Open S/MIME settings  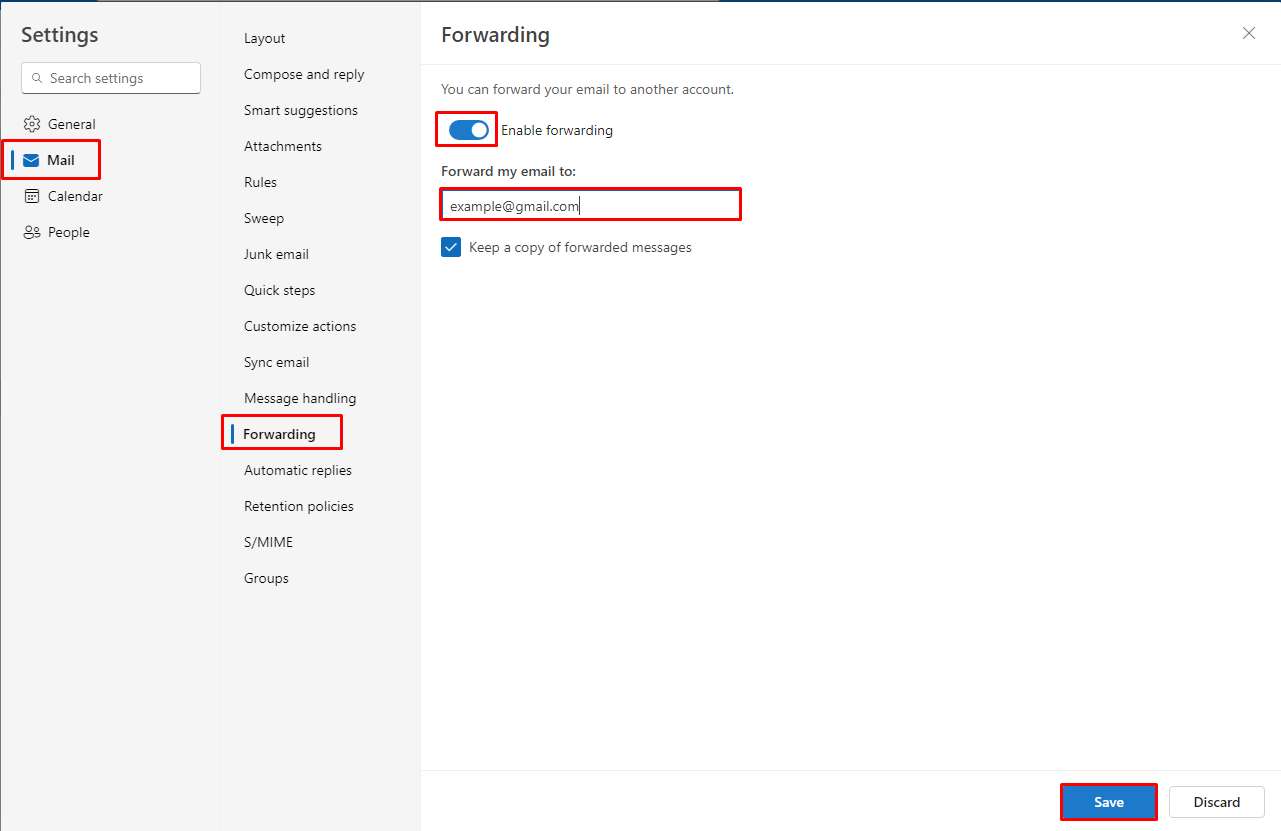[x=268, y=542]
